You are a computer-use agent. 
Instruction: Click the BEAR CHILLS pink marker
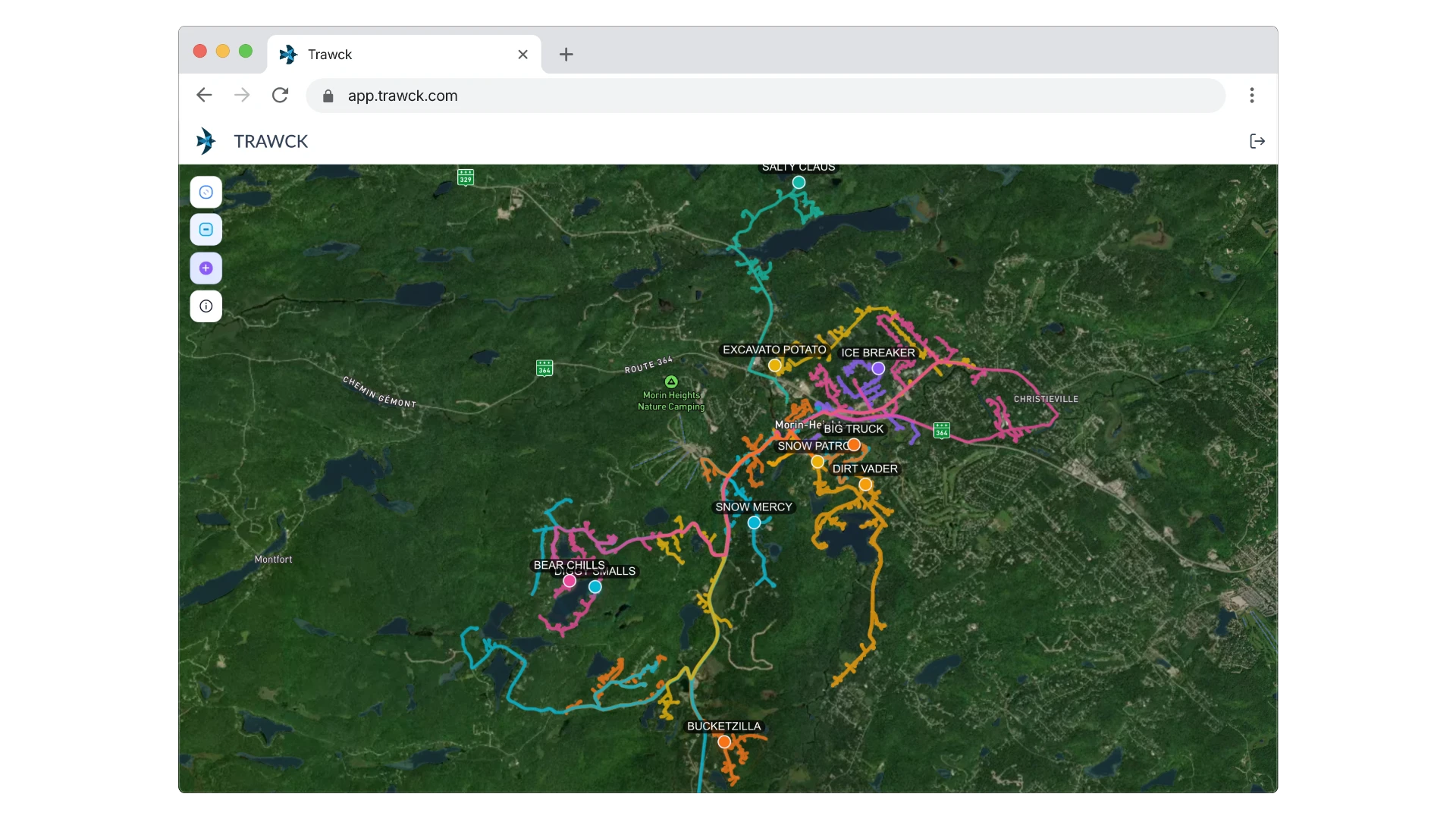[569, 581]
